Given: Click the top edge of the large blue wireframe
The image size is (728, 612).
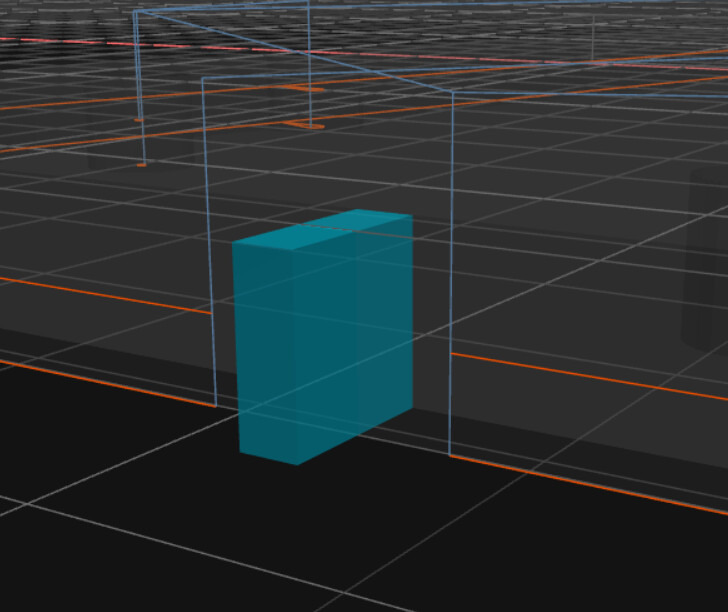Looking at the screenshot, I should (330, 85).
